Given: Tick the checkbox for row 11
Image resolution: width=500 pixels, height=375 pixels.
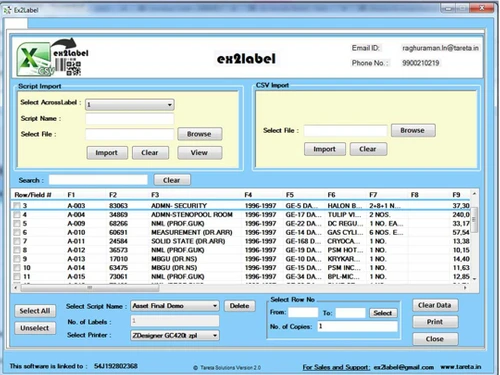Looking at the screenshot, I should 17,276.
